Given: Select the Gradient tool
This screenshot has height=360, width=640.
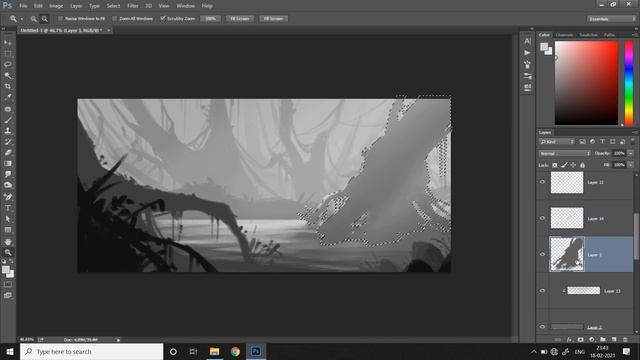Looking at the screenshot, I should click(x=8, y=164).
